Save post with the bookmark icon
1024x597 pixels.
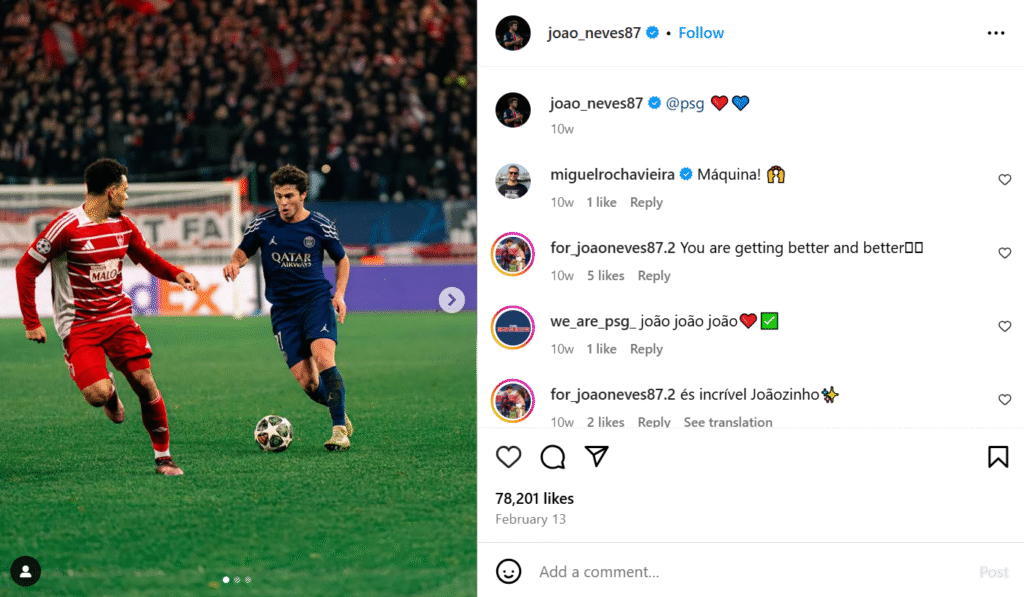pyautogui.click(x=997, y=457)
